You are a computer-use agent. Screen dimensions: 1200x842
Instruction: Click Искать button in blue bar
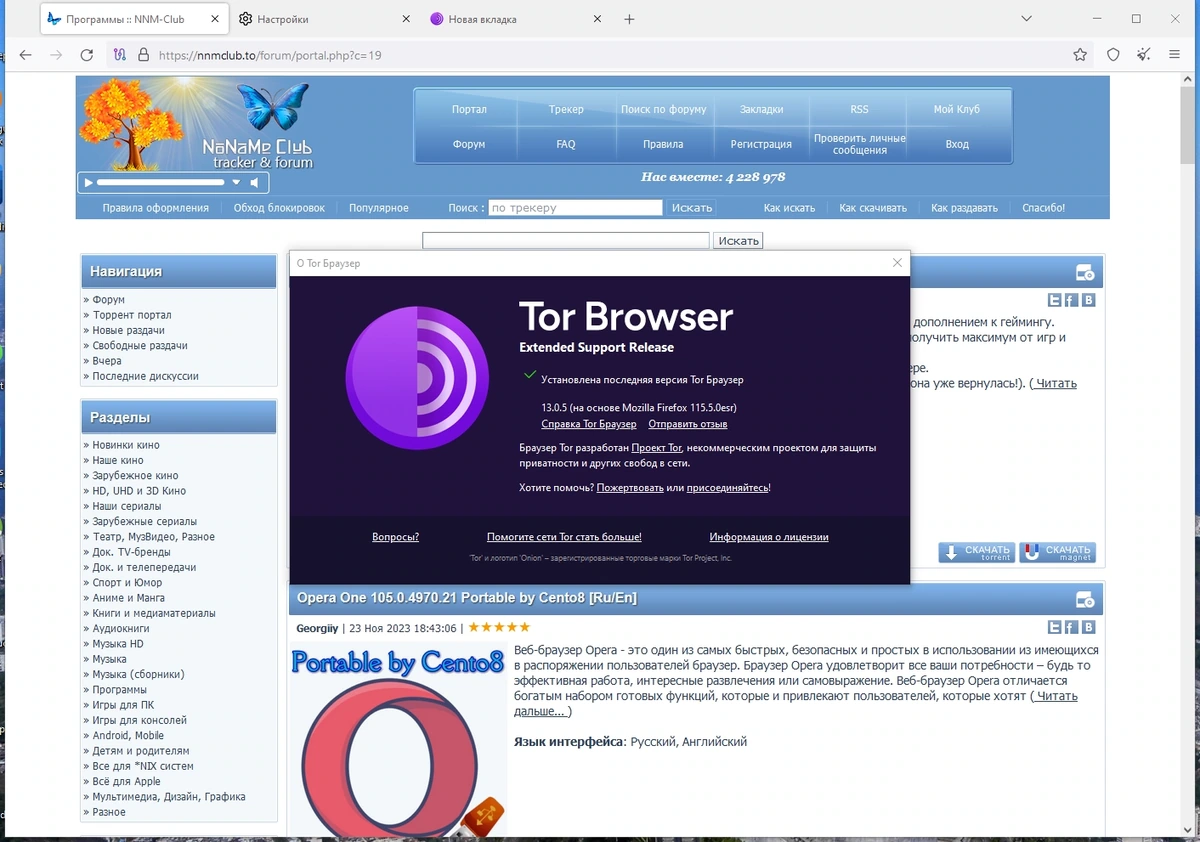click(692, 208)
